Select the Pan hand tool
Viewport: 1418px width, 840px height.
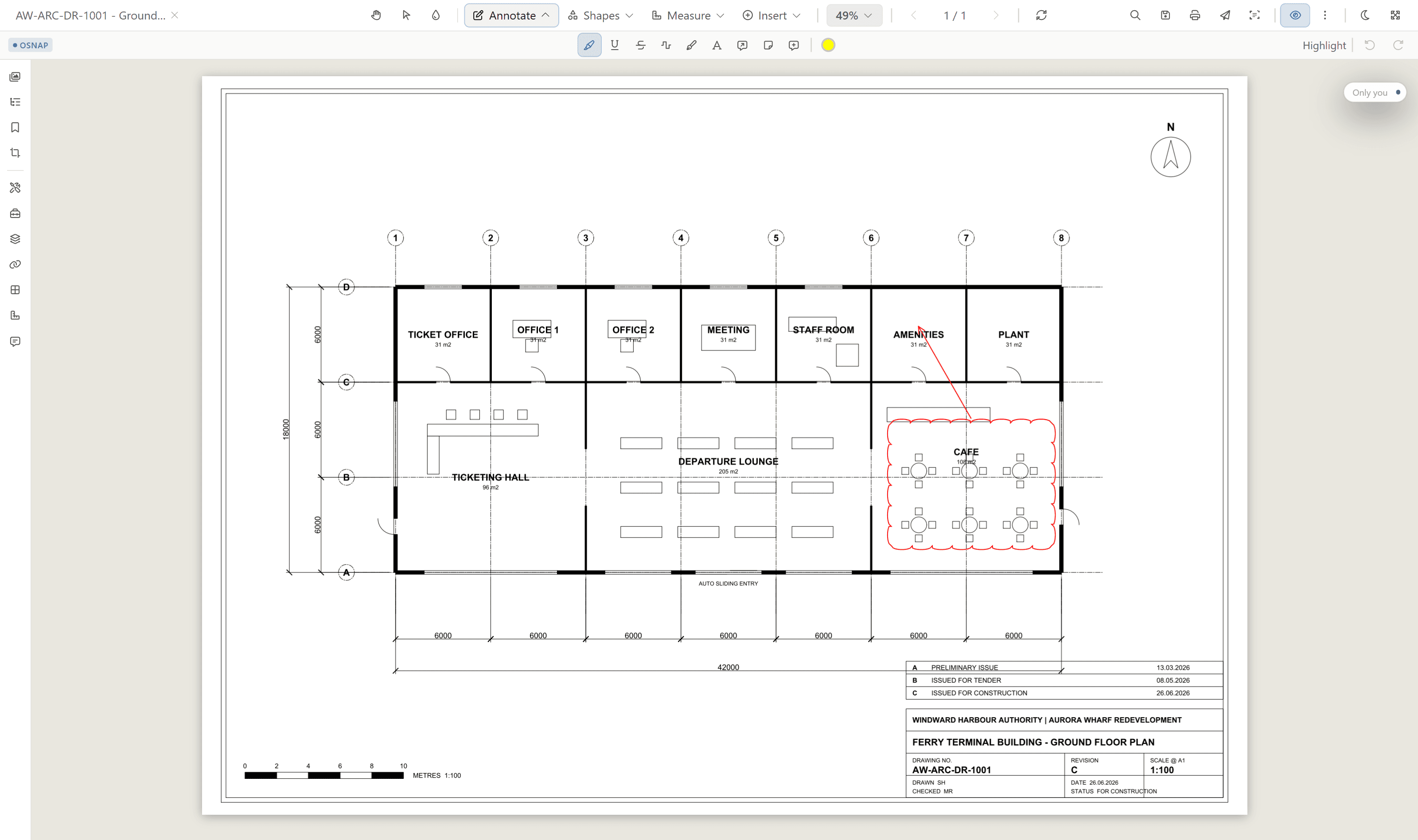376,15
